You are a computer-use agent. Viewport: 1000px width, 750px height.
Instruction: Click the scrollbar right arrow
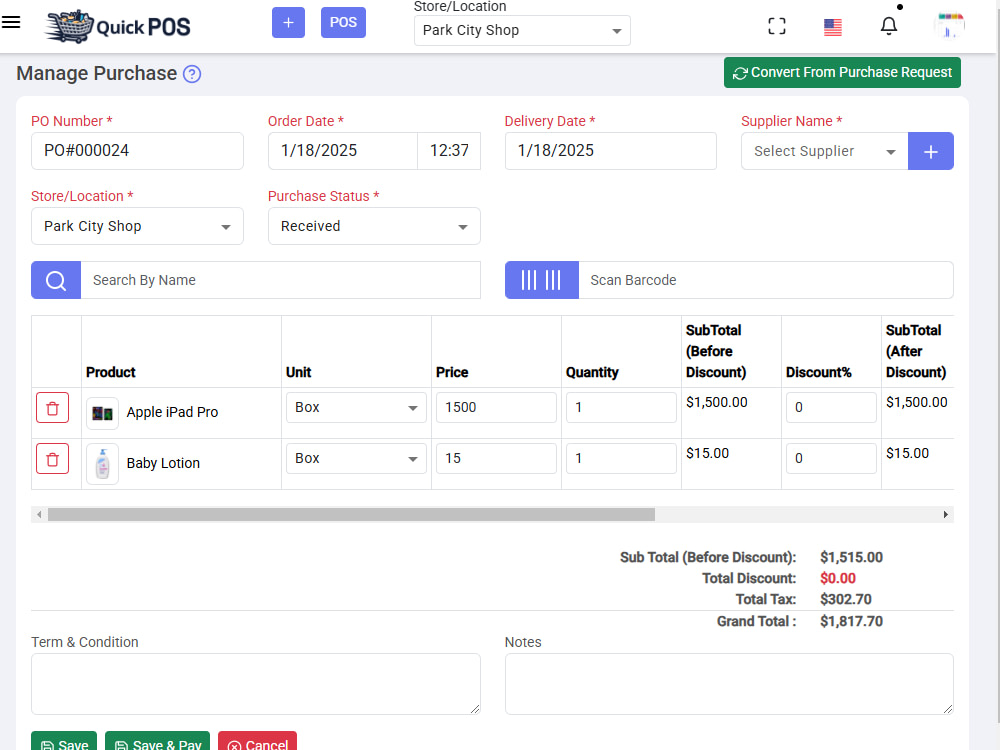click(946, 515)
